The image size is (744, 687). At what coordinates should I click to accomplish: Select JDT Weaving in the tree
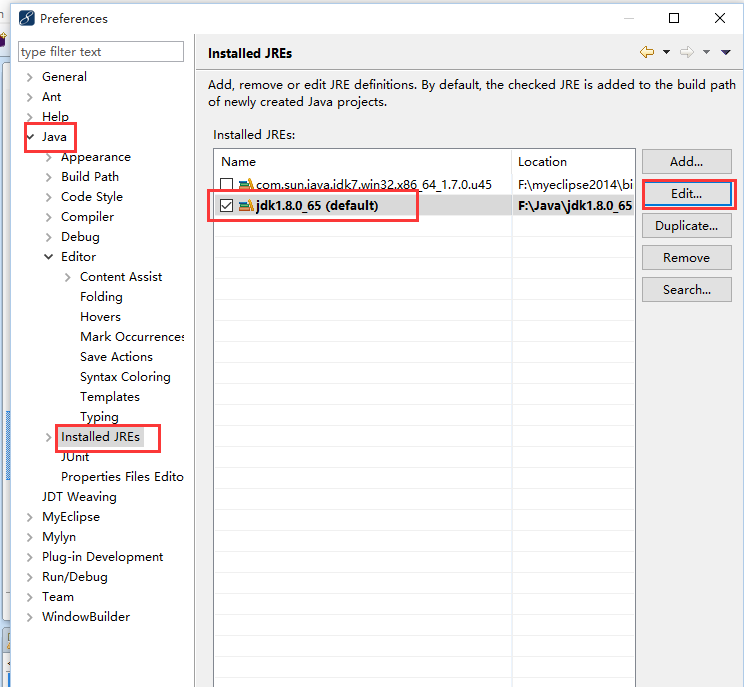point(79,497)
